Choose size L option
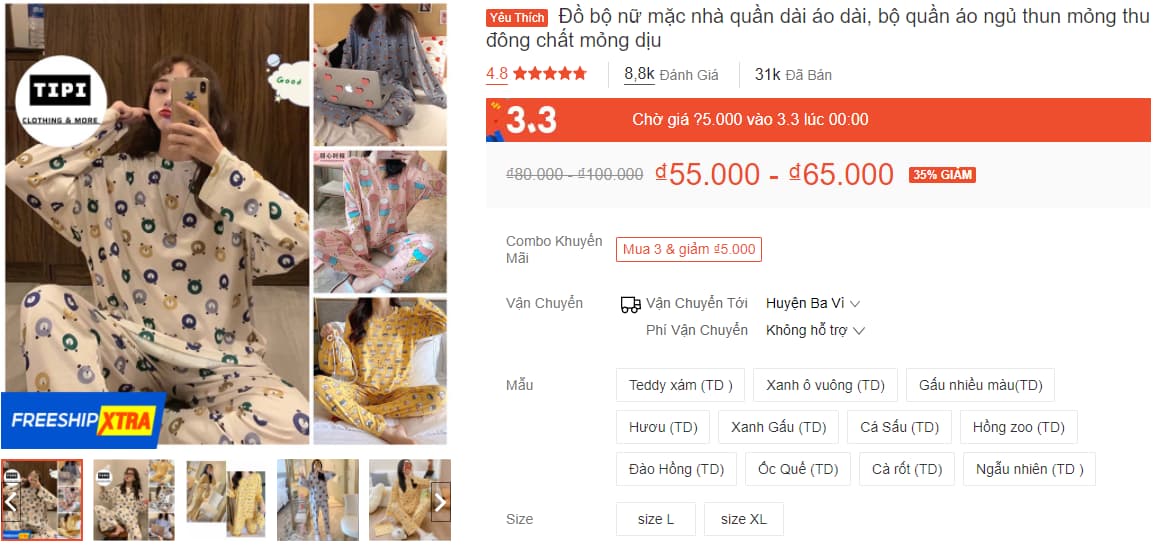 (x=655, y=519)
